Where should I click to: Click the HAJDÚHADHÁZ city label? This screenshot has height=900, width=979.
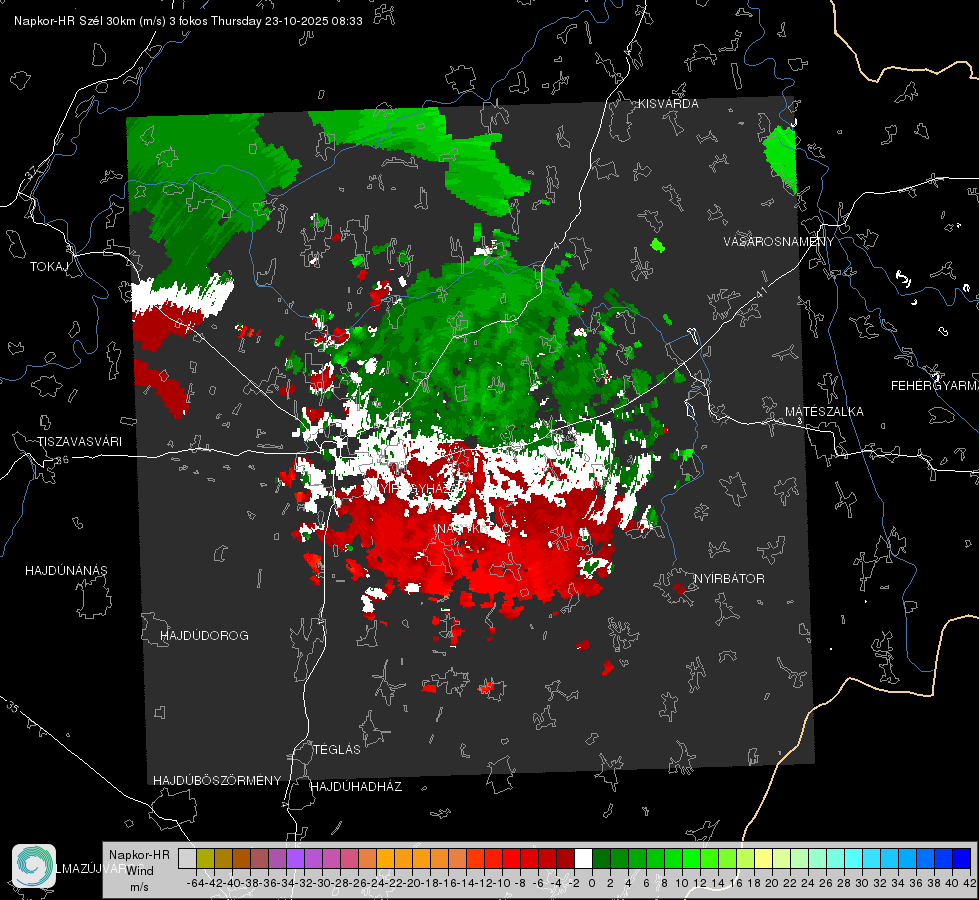pyautogui.click(x=356, y=786)
